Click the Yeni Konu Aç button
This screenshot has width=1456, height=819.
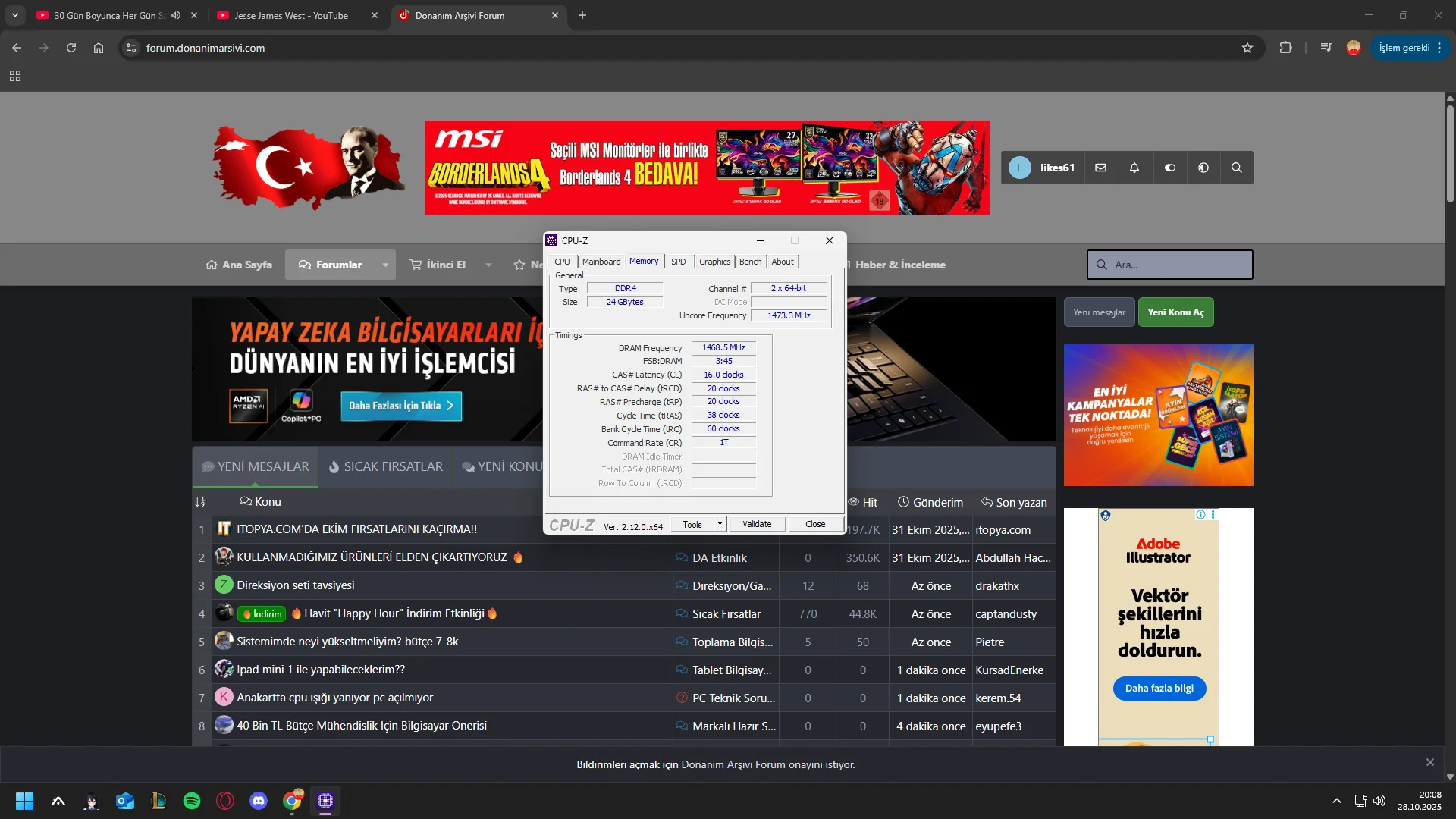coord(1175,312)
